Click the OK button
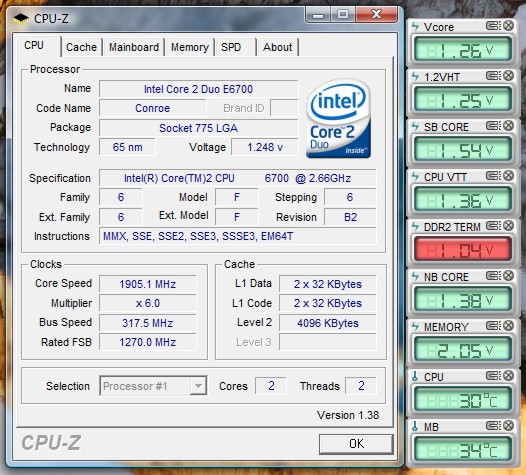 coord(356,444)
